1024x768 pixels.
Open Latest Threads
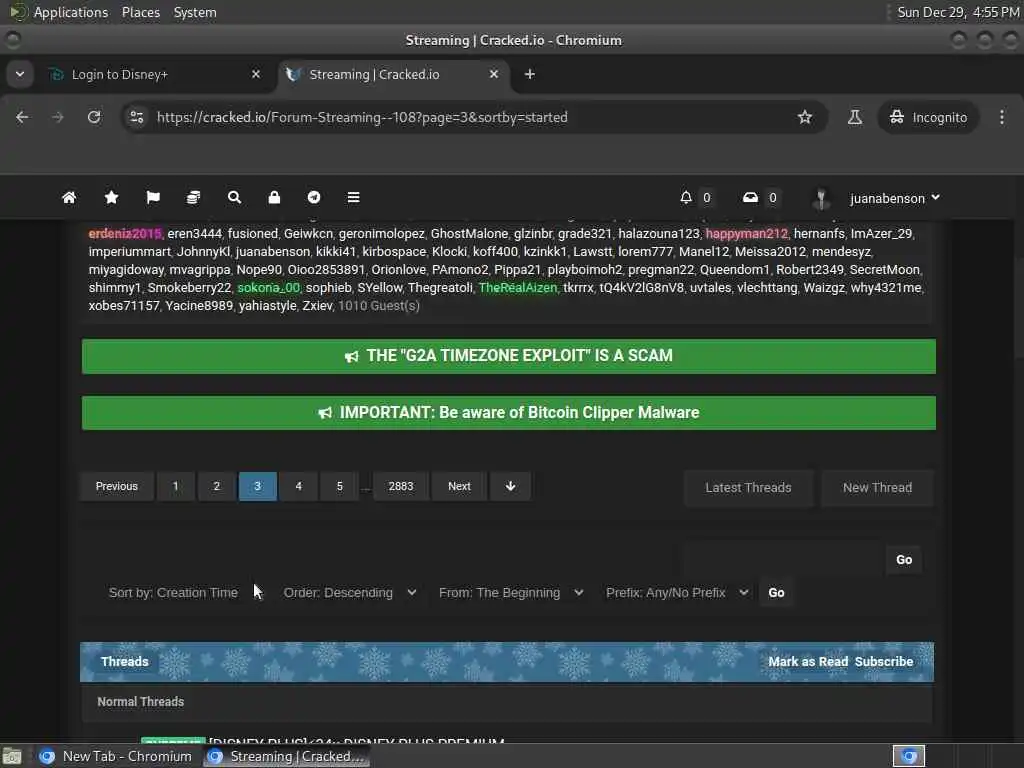[748, 487]
